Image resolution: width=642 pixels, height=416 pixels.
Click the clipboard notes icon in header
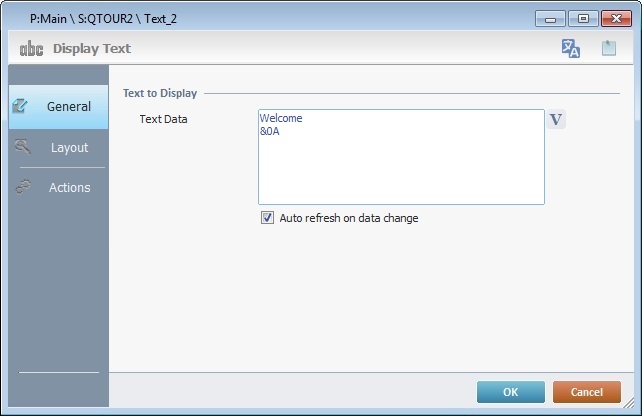tap(608, 48)
